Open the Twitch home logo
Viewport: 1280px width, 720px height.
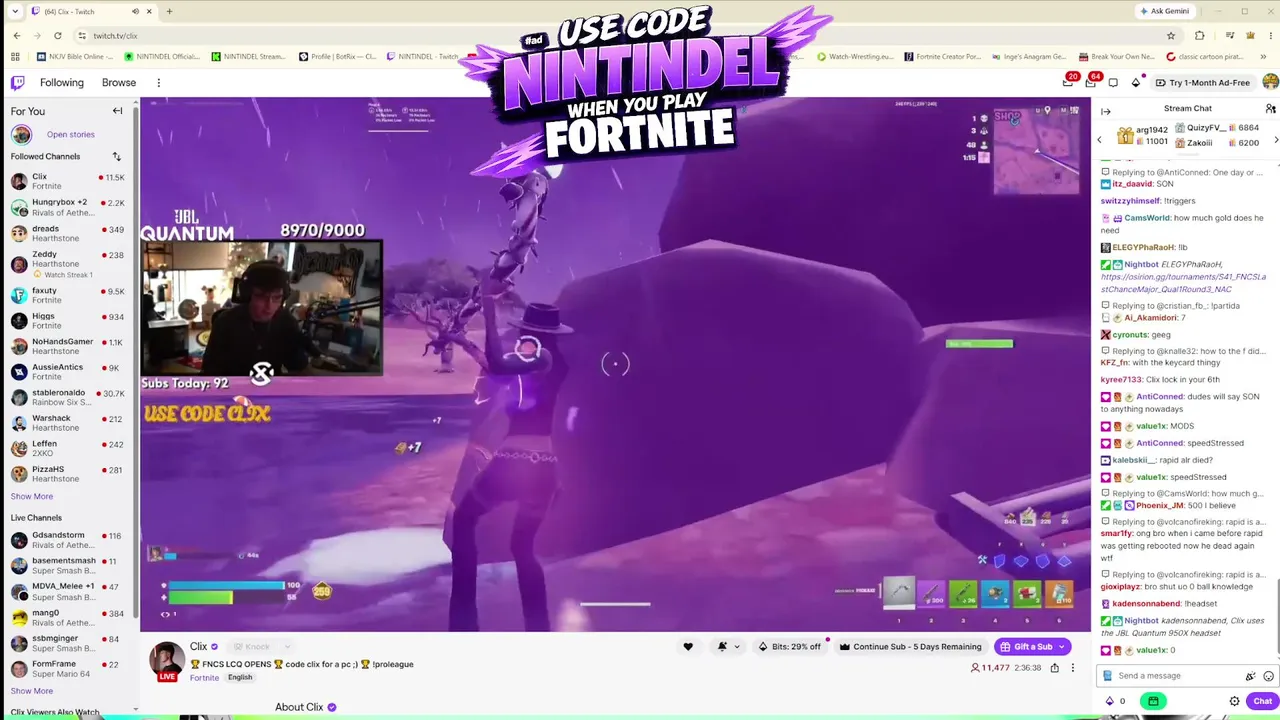(x=18, y=83)
